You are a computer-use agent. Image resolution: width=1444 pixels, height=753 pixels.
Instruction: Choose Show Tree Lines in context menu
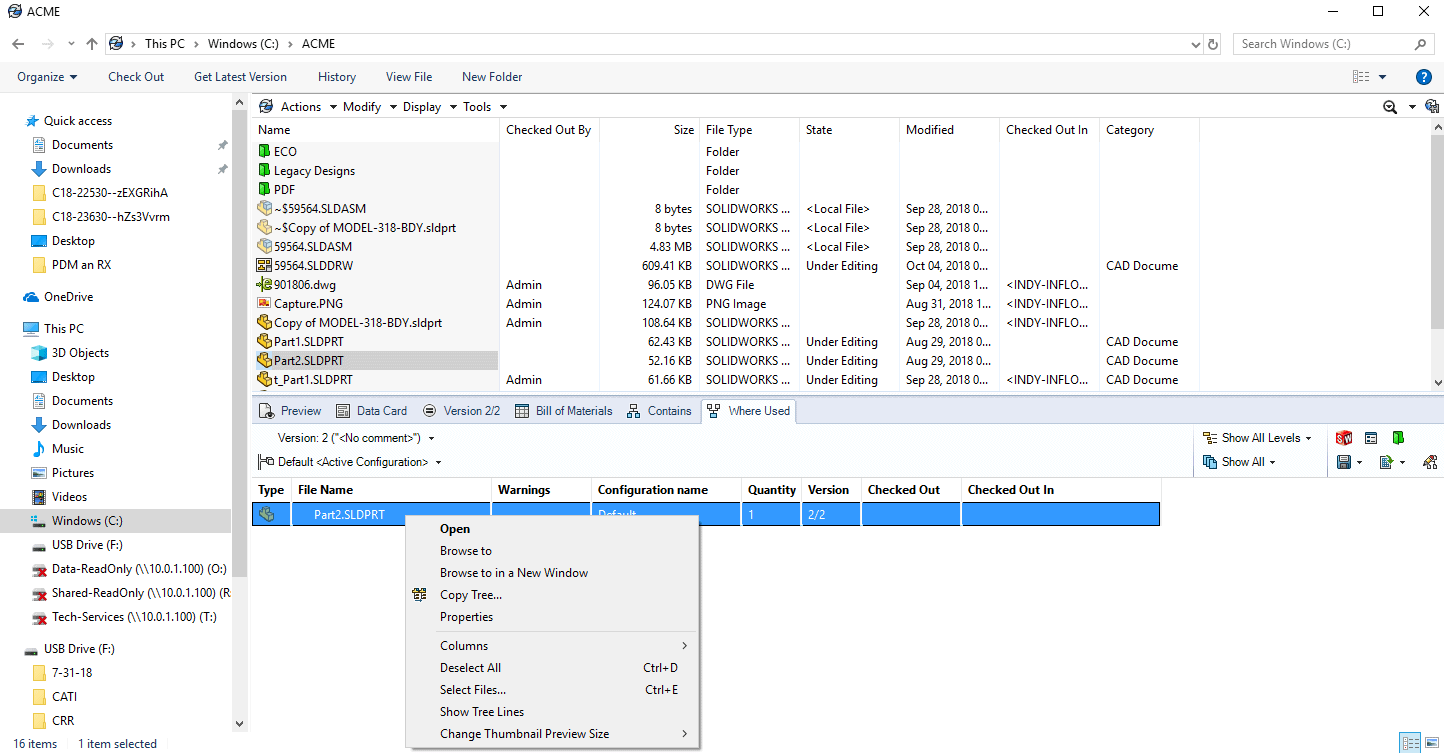pos(552,712)
